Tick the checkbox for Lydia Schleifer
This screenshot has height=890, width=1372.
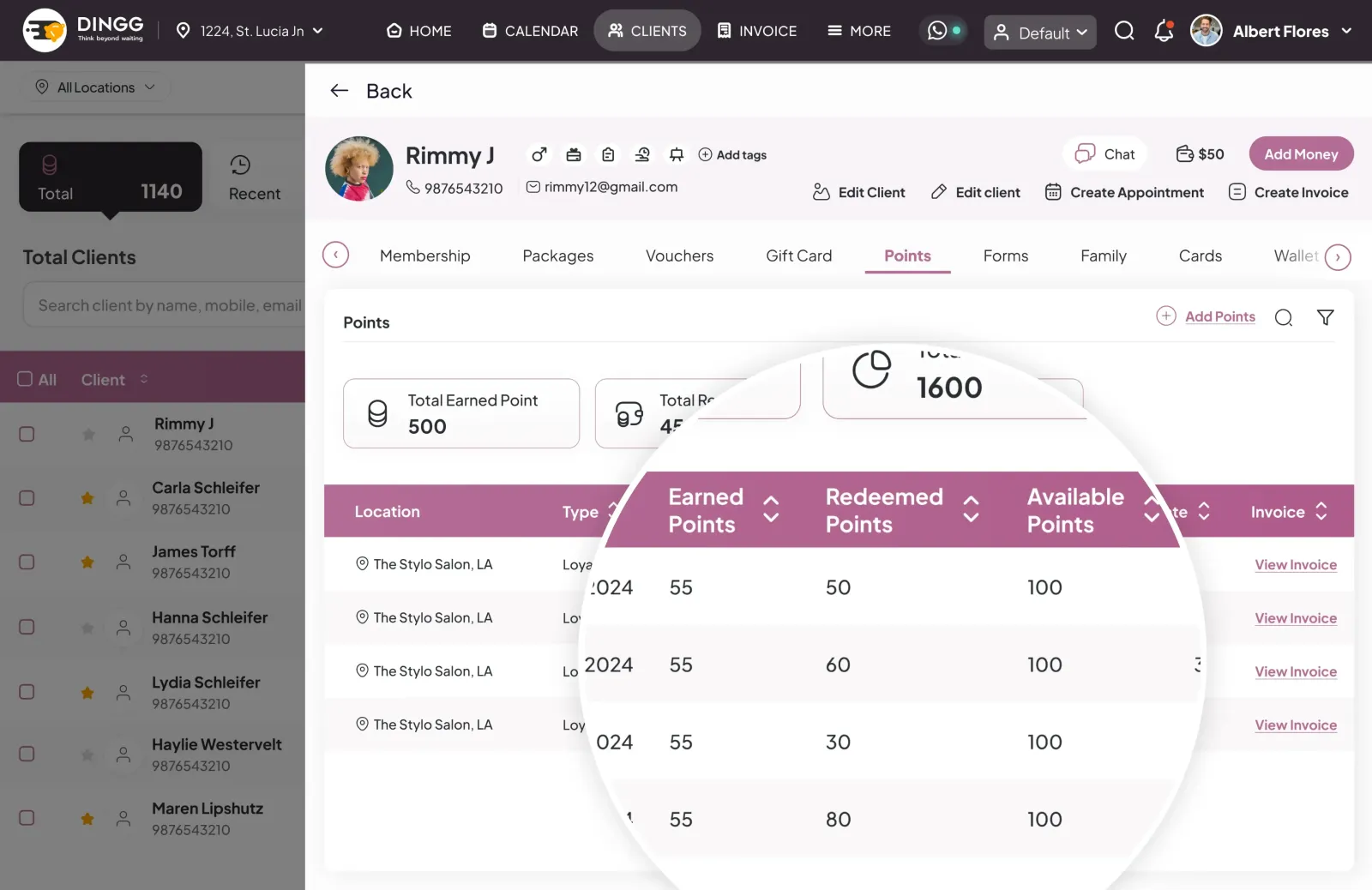pos(27,692)
